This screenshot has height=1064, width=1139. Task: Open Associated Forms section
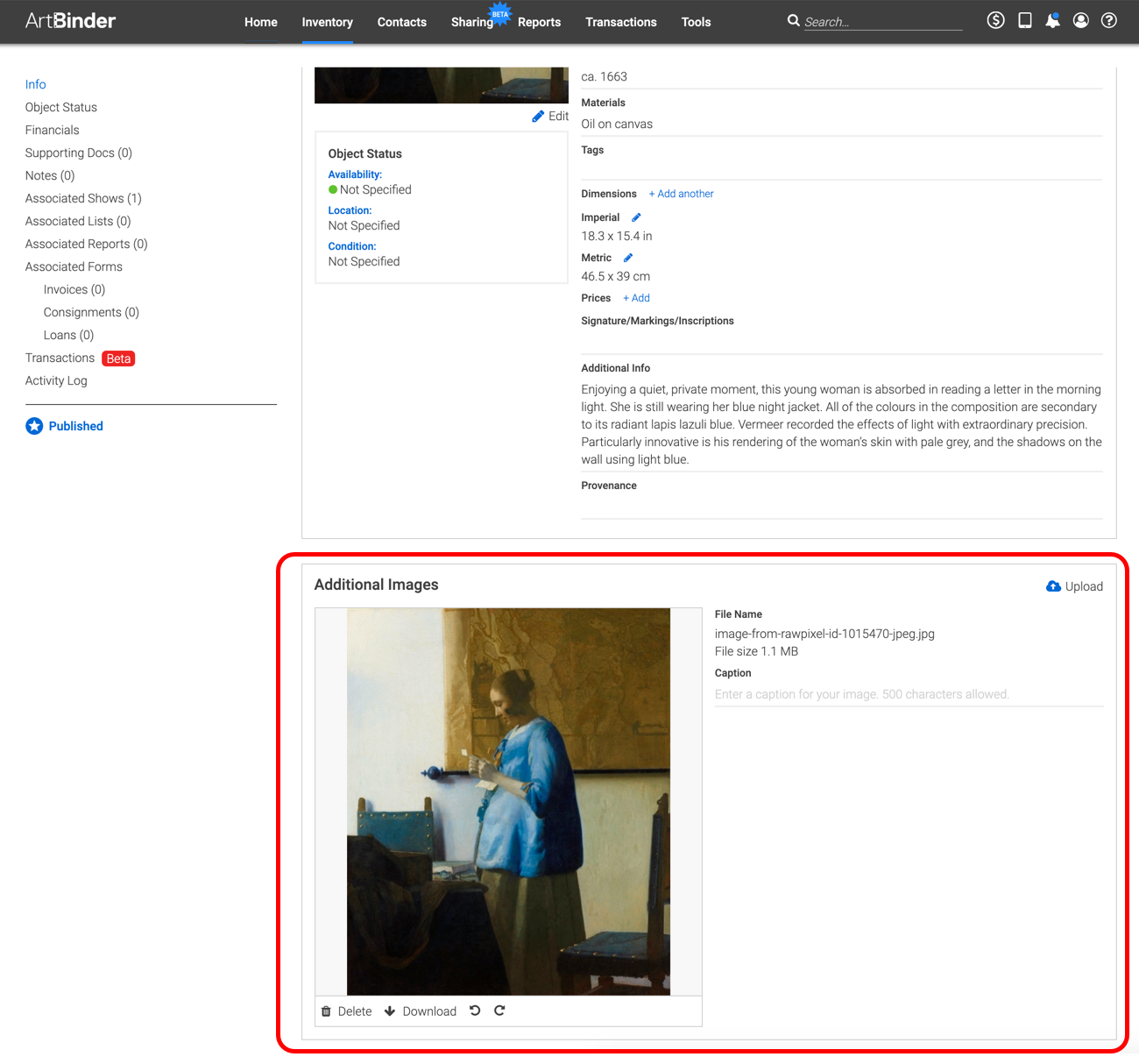74,266
